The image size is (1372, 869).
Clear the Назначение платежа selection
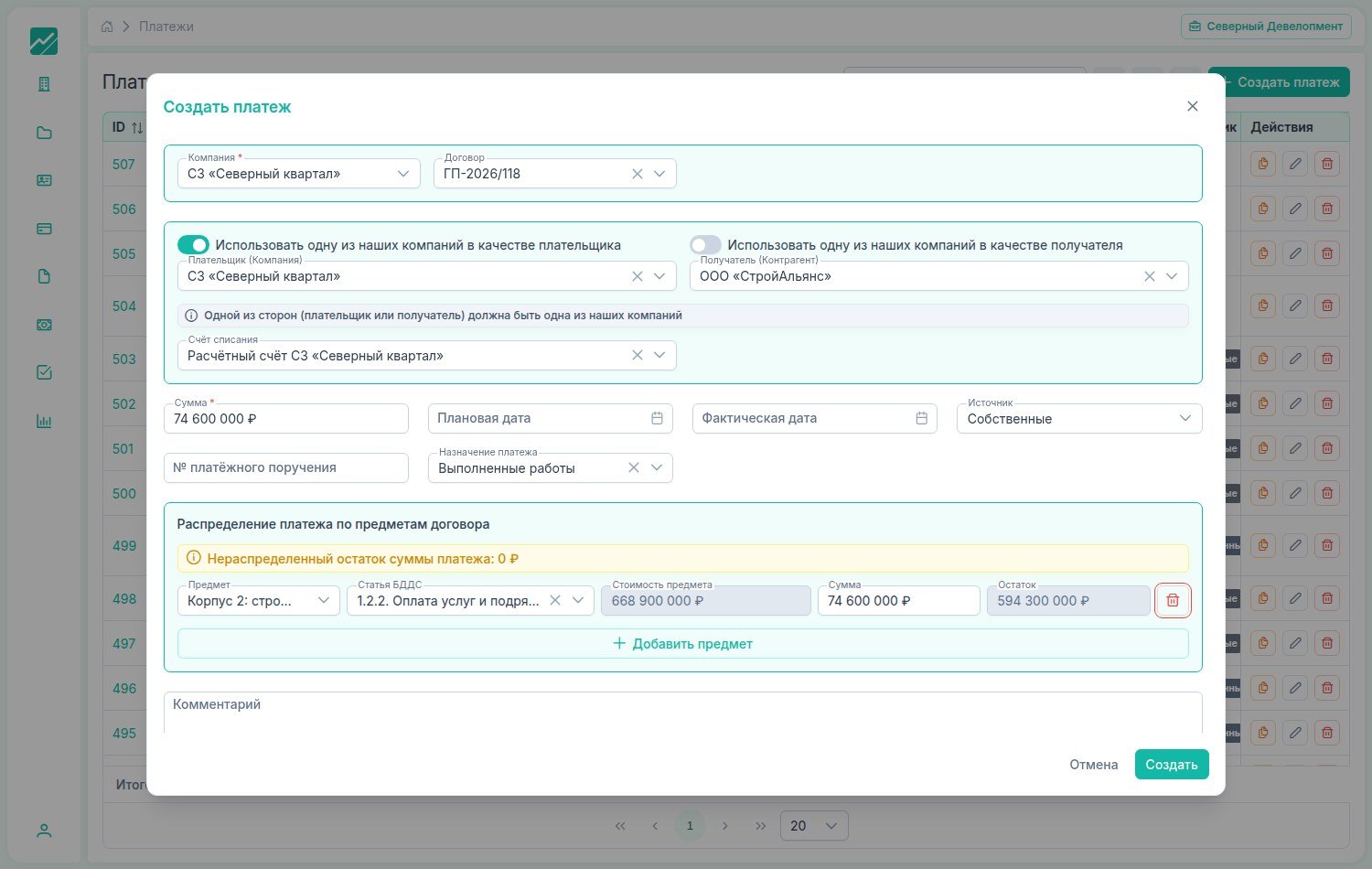point(634,467)
